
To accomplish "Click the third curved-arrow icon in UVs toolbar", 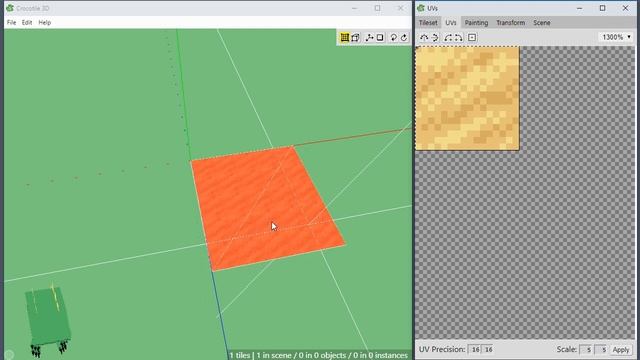I will (448, 38).
